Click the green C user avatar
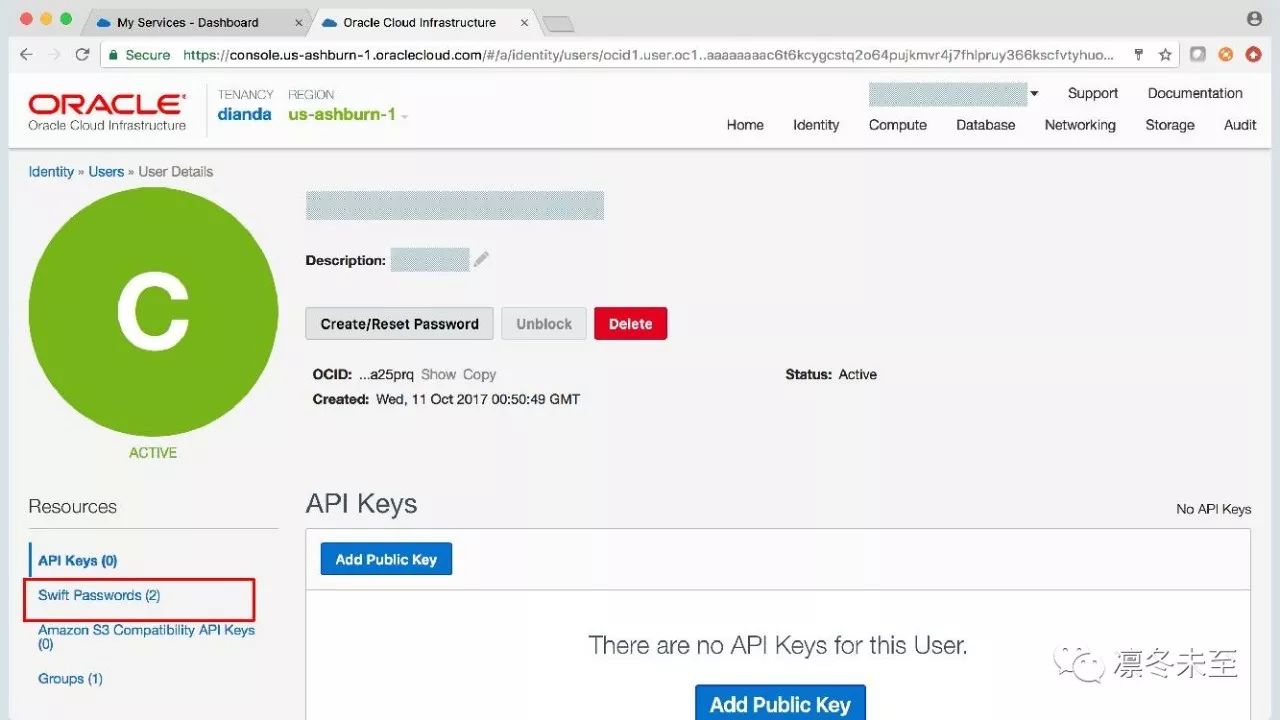This screenshot has width=1280, height=720. pos(153,311)
